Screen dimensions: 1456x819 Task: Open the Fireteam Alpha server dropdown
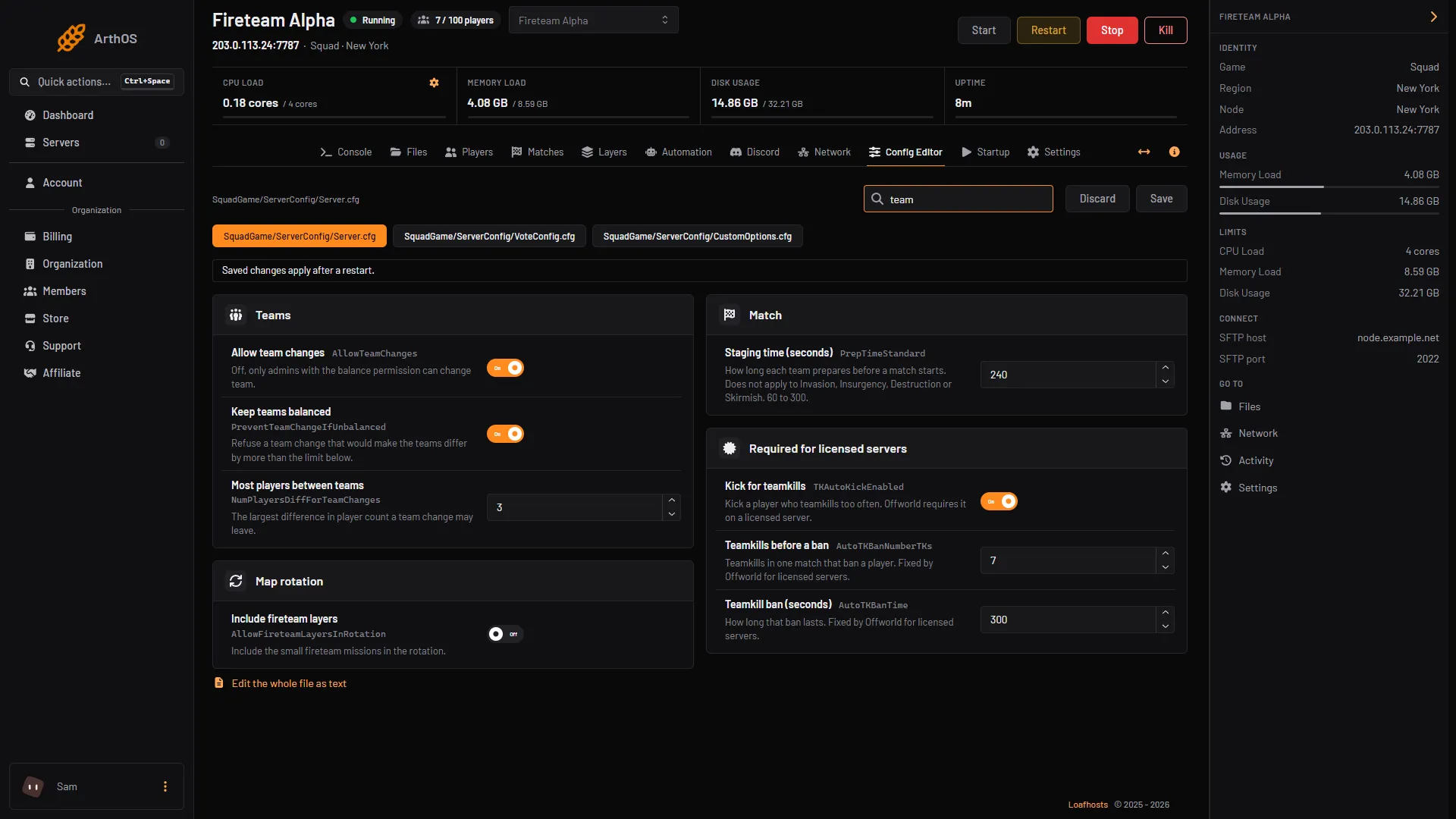593,20
